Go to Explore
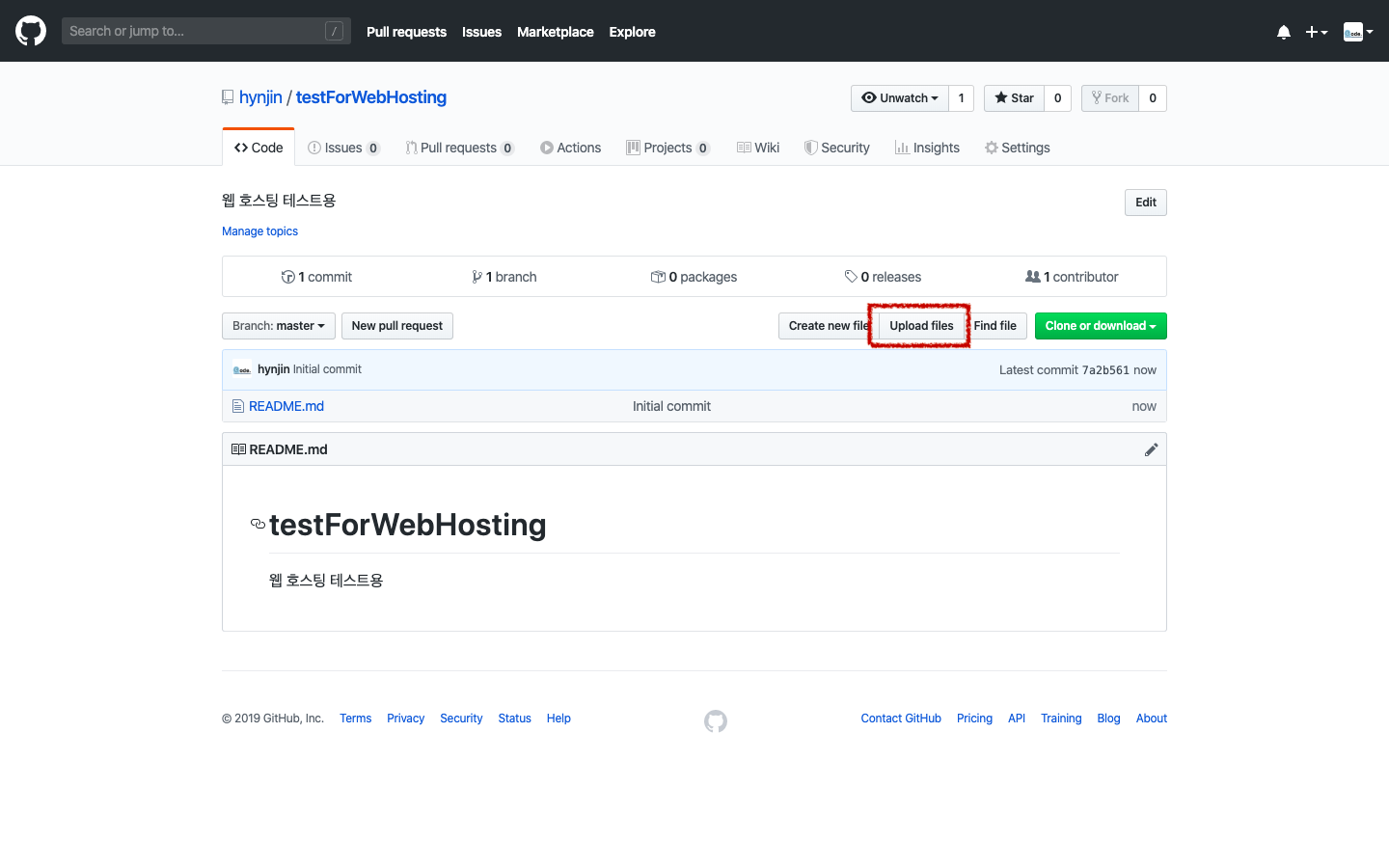The height and width of the screenshot is (868, 1389). tap(632, 32)
